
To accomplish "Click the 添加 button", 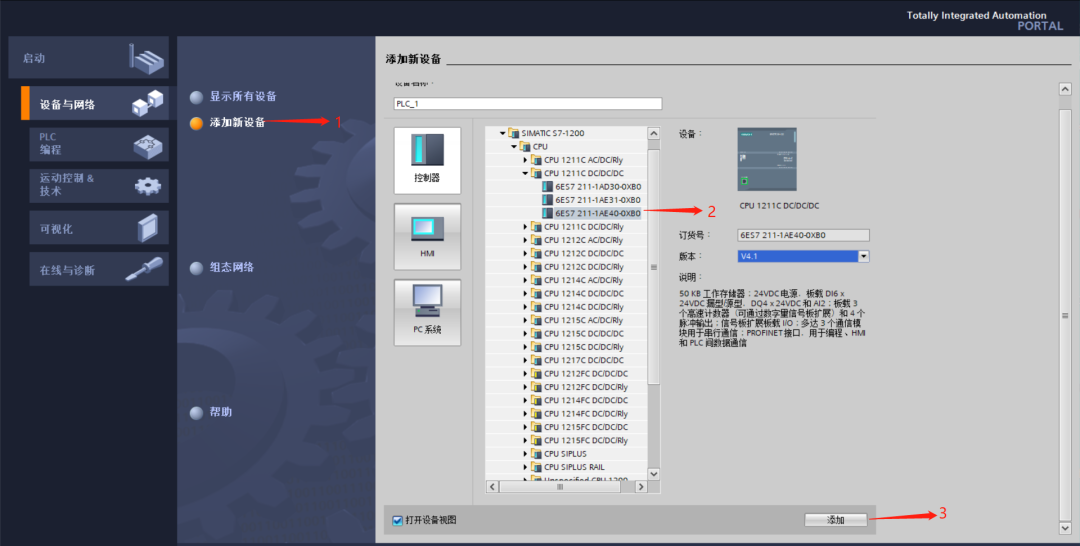I will (835, 520).
